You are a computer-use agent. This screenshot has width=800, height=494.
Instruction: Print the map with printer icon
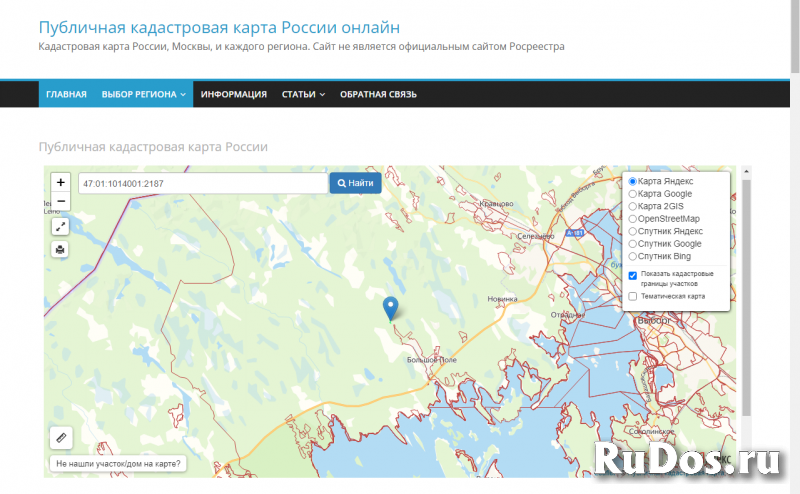pos(60,250)
